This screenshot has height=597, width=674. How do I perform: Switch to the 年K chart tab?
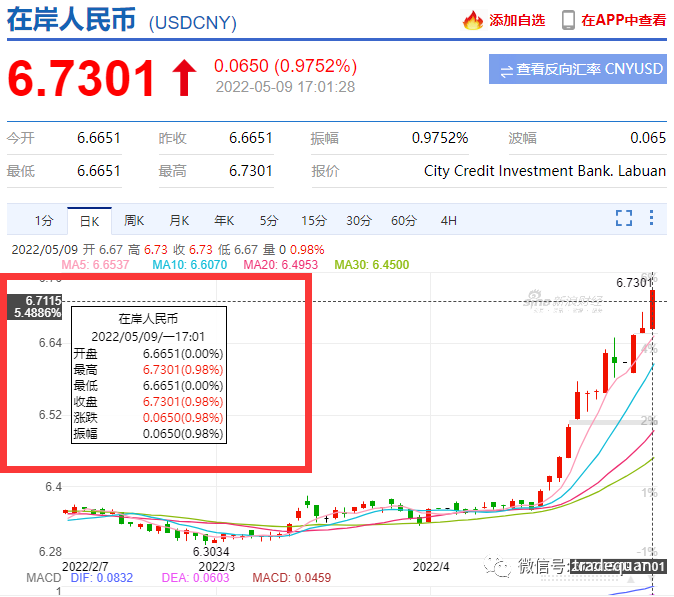click(x=224, y=220)
